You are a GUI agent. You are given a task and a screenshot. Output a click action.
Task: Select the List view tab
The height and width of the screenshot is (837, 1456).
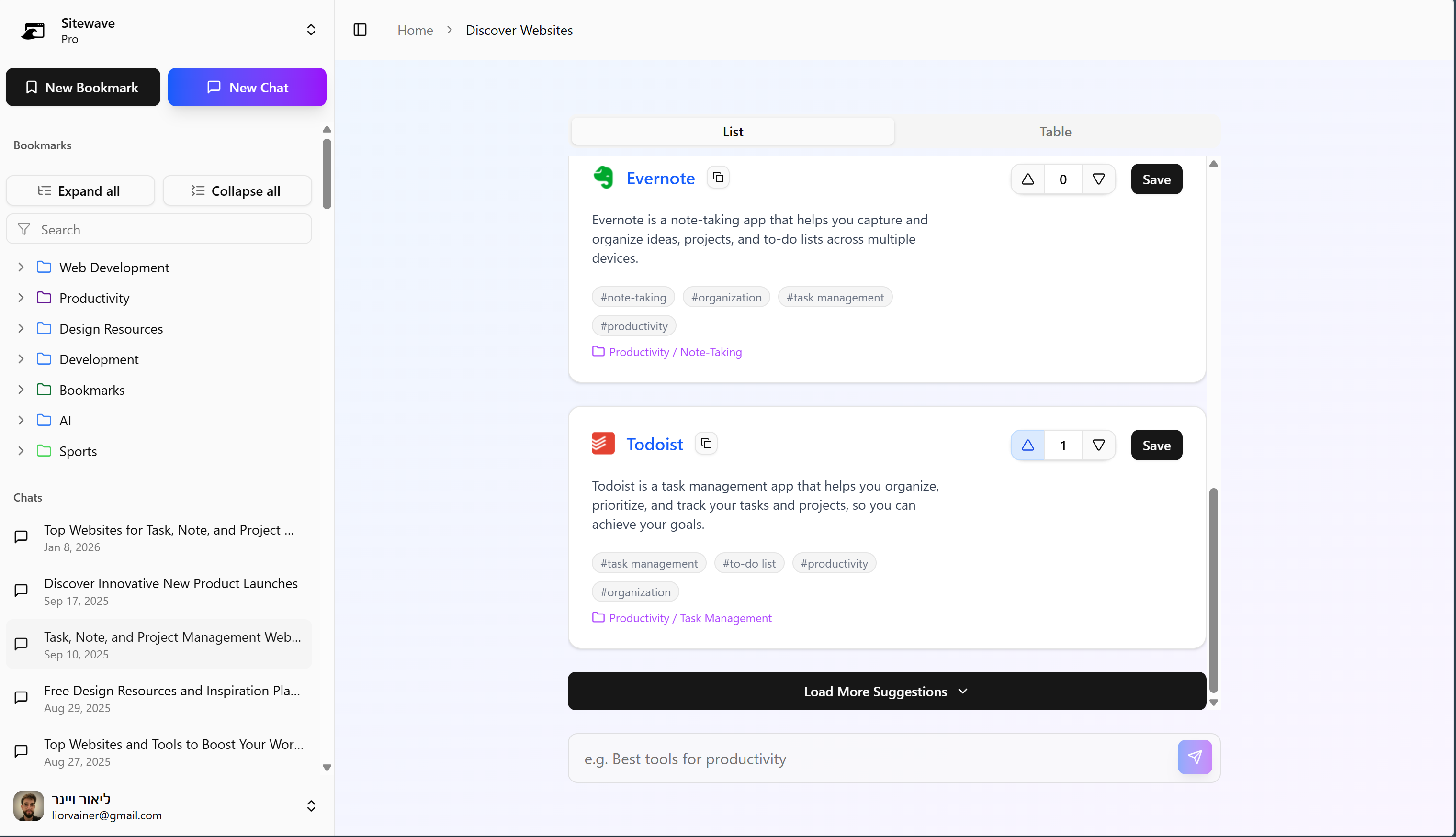pyautogui.click(x=733, y=132)
